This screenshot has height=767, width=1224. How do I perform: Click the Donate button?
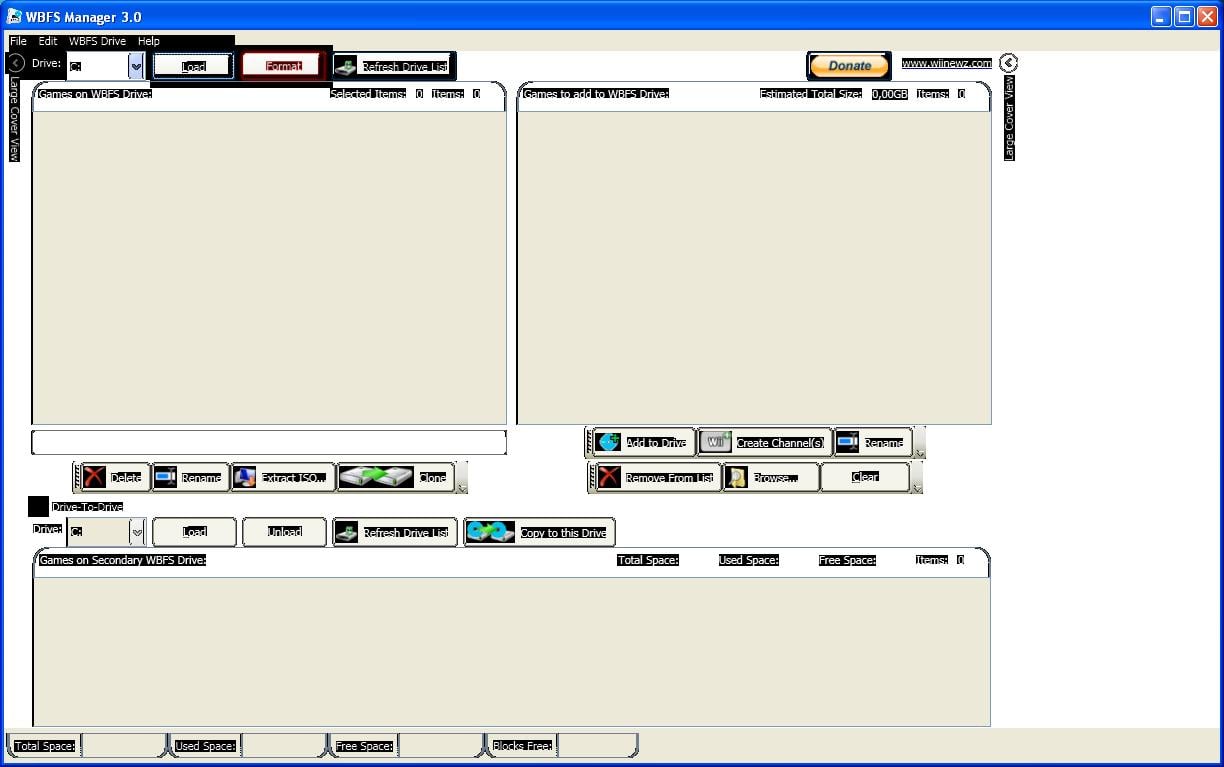(x=849, y=66)
